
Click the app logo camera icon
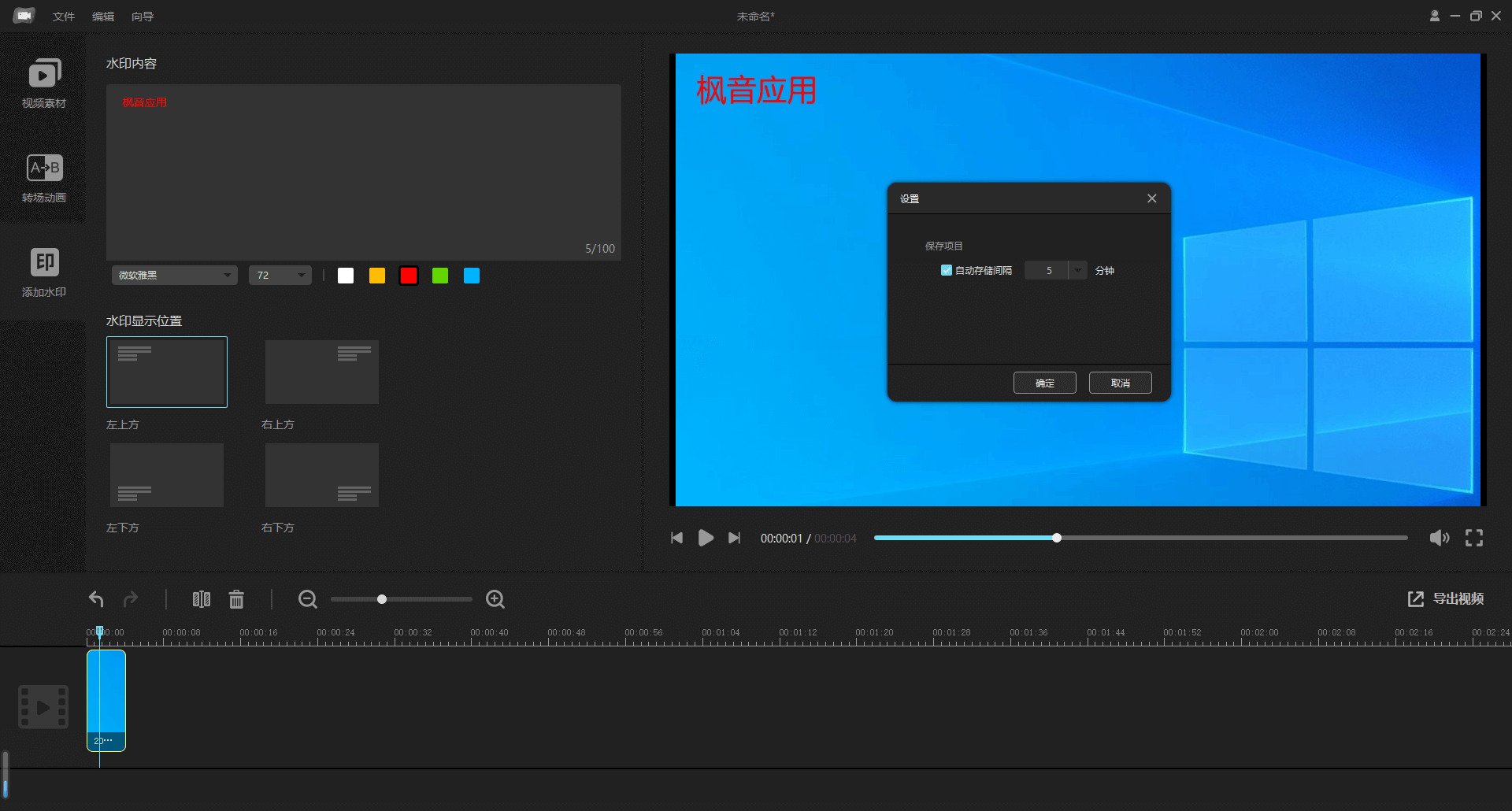point(24,16)
